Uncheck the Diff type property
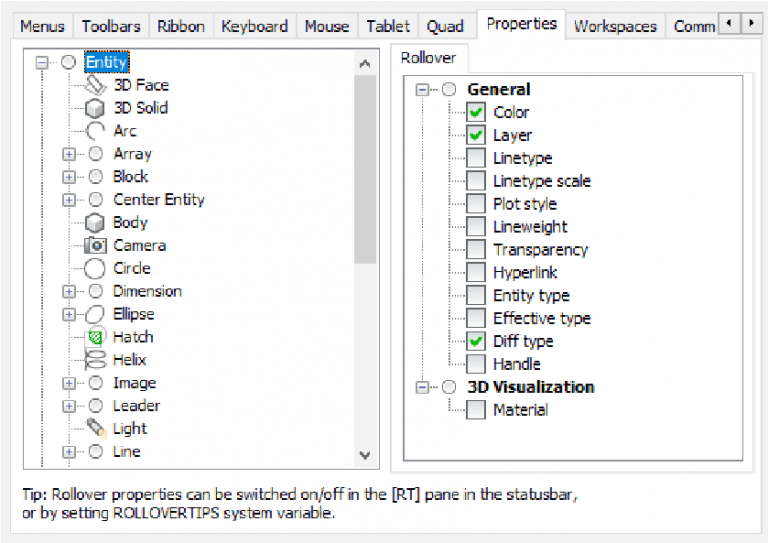The image size is (768, 543). (x=476, y=341)
